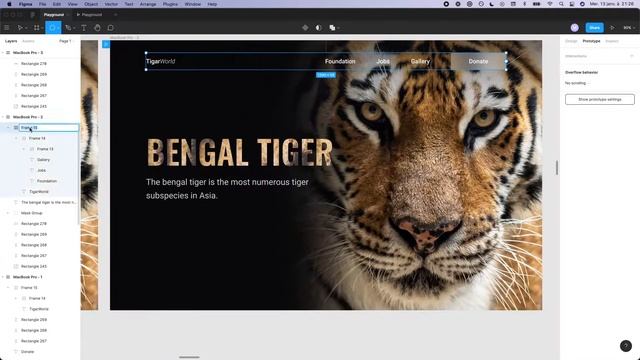
Task: Switch to the Prototype tab
Action: (591, 41)
